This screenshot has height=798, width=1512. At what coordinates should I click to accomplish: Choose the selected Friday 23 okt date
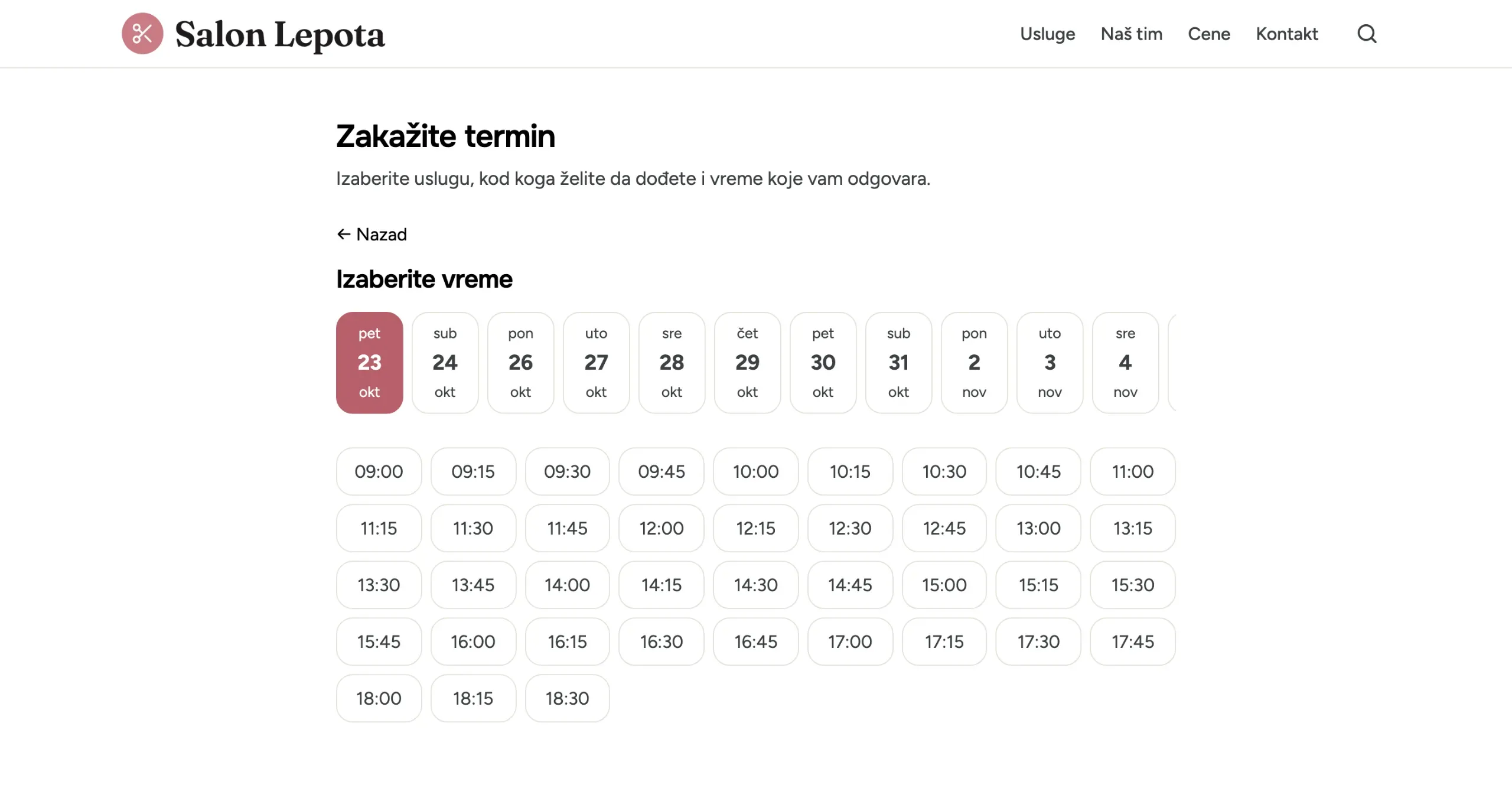click(369, 363)
